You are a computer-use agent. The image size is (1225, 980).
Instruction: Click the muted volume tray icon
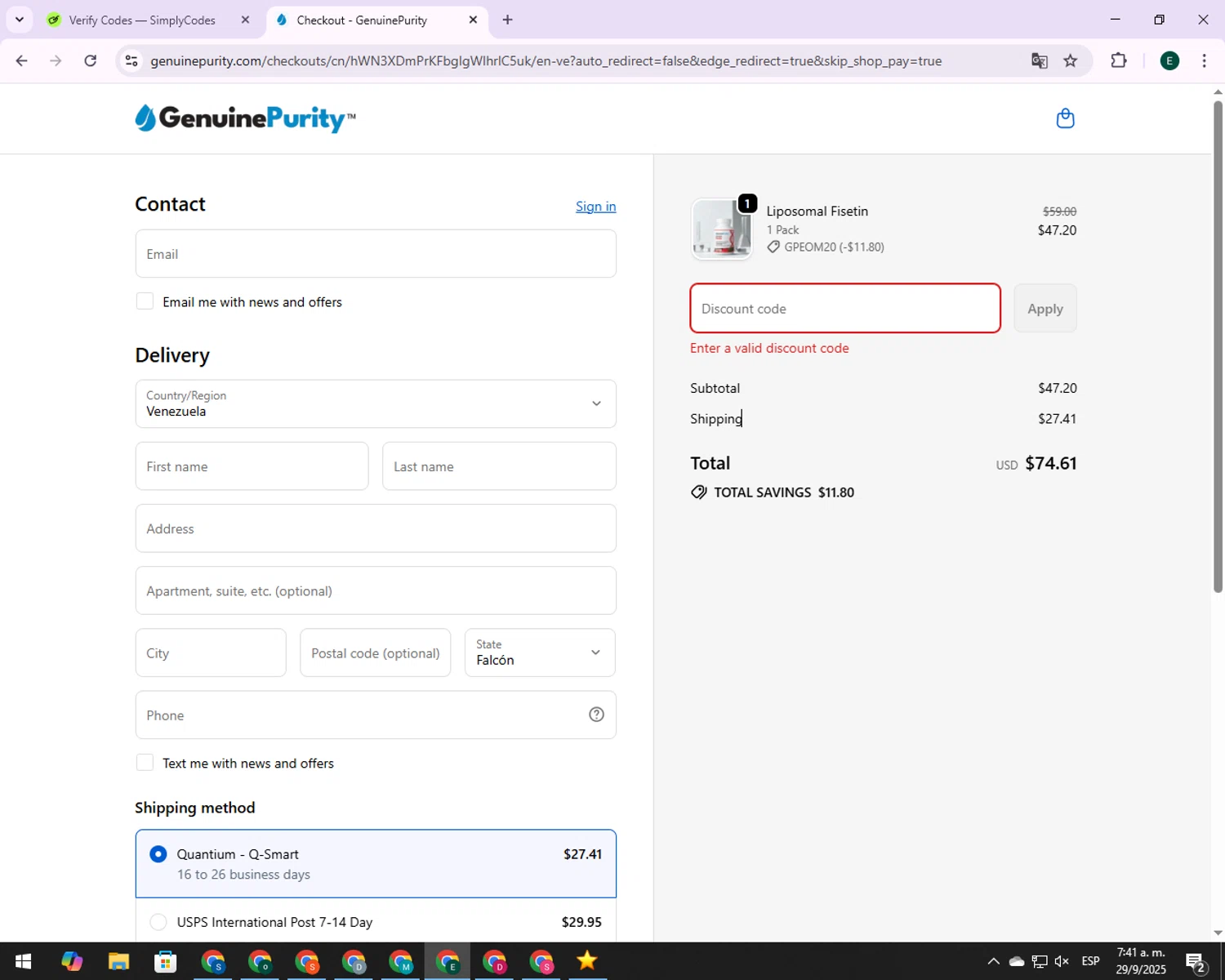pyautogui.click(x=1062, y=961)
